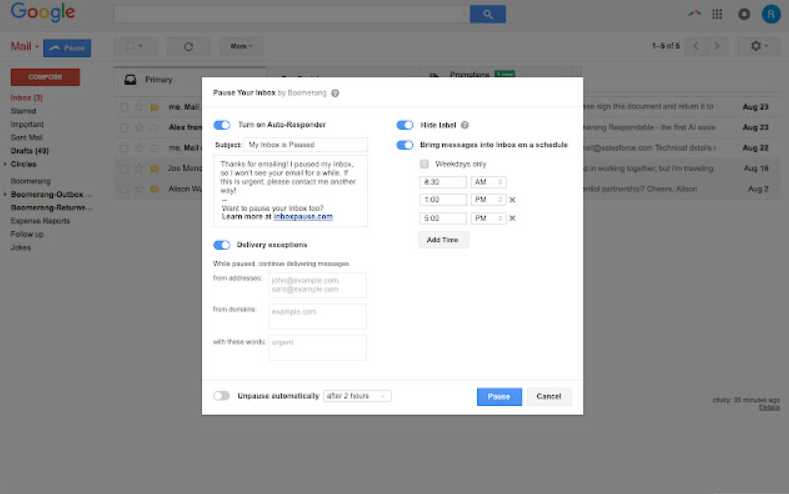Open the Follow up label
This screenshot has width=789, height=494.
click(27, 234)
